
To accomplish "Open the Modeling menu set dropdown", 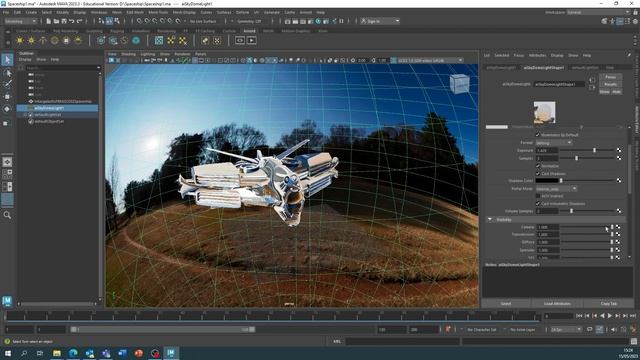I will pyautogui.click(x=20, y=21).
